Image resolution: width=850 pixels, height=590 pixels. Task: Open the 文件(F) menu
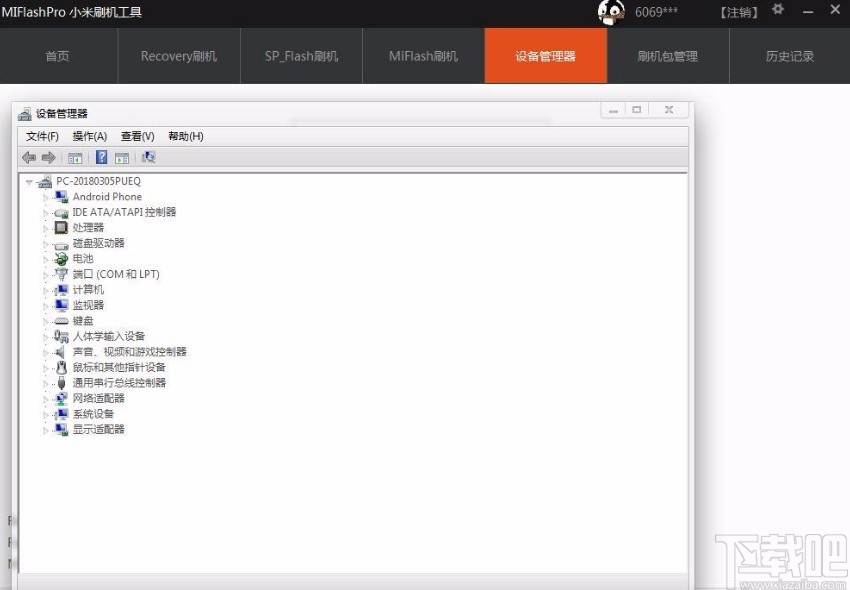click(42, 136)
